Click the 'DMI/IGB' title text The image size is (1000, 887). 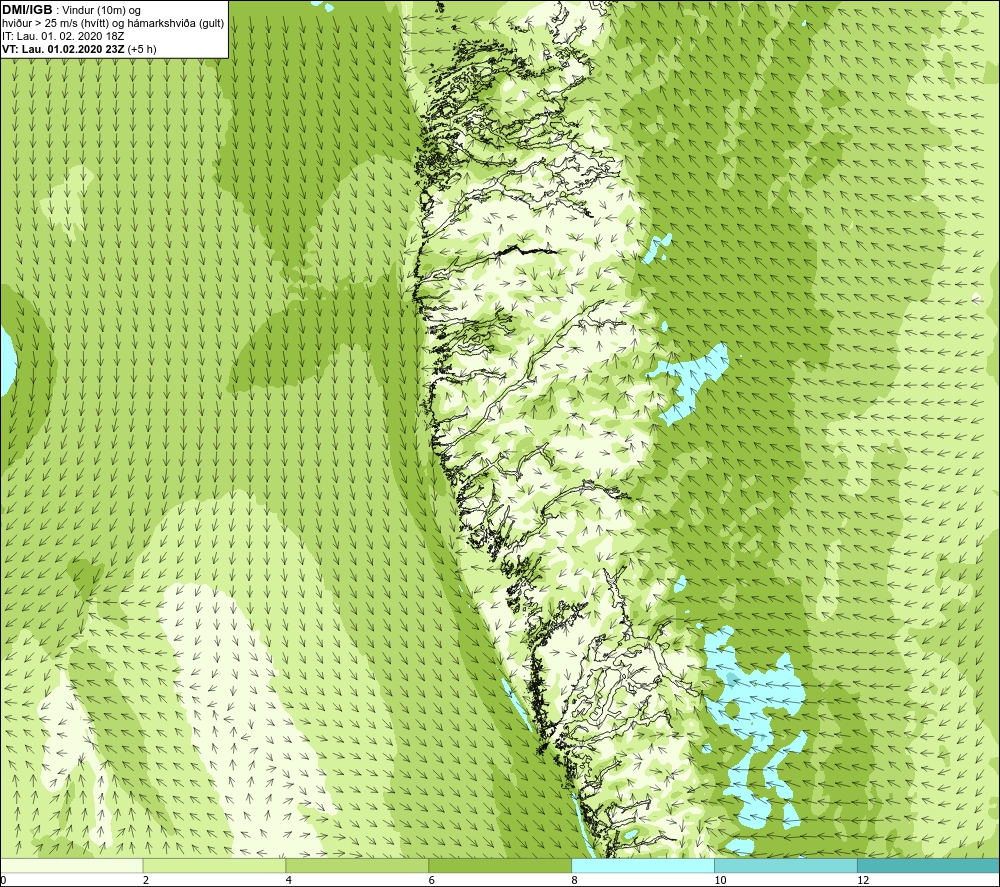click(x=27, y=10)
